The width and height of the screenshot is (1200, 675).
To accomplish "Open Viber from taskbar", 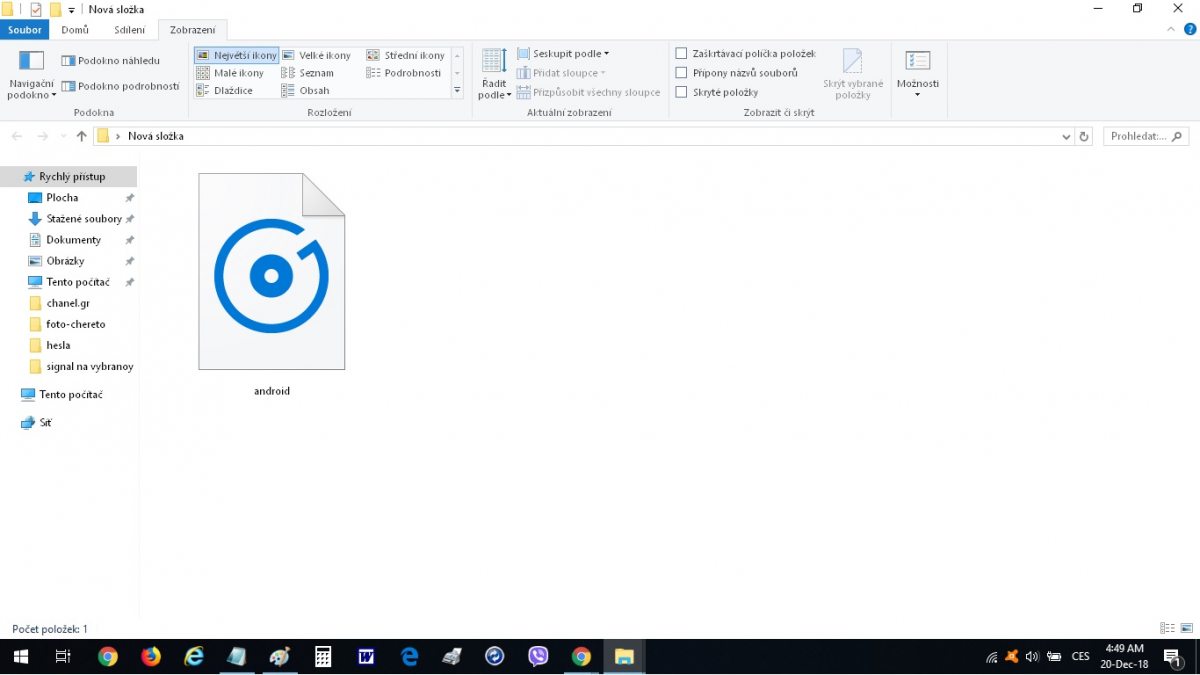I will coord(538,657).
